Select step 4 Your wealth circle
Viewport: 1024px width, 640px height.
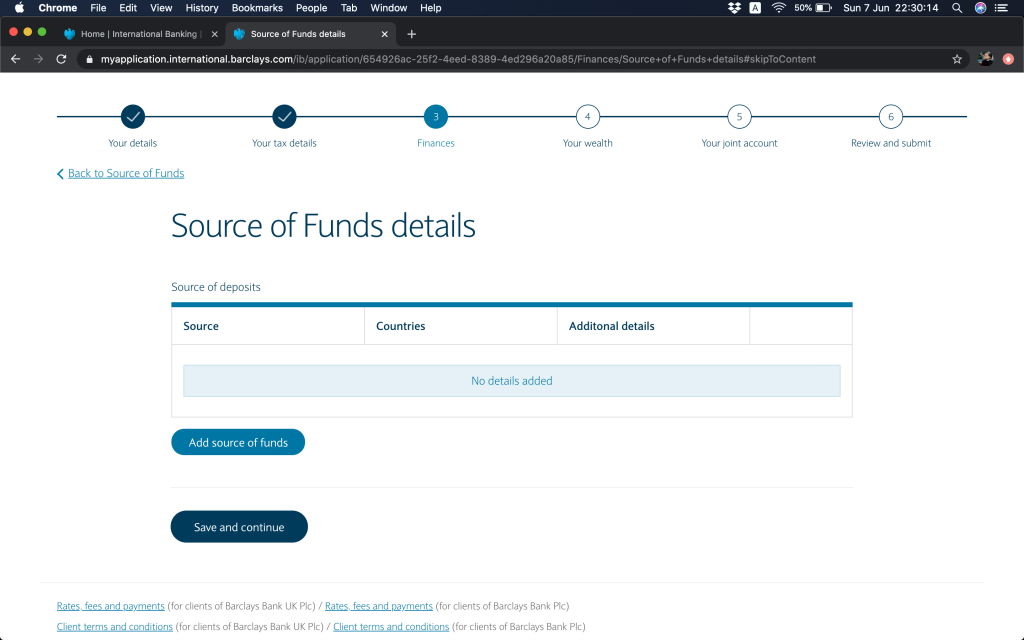coord(587,117)
